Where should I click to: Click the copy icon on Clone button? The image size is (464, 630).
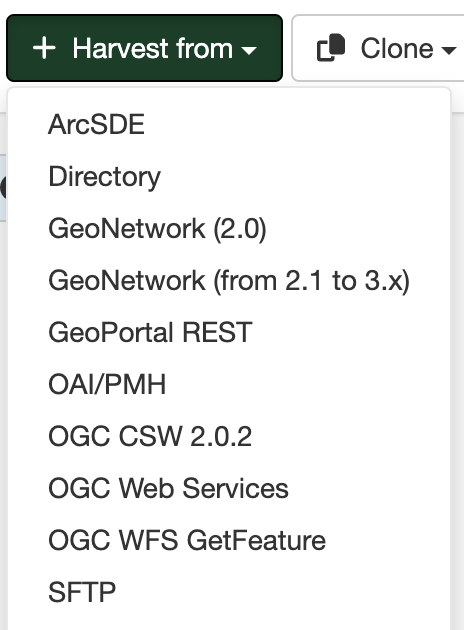331,48
